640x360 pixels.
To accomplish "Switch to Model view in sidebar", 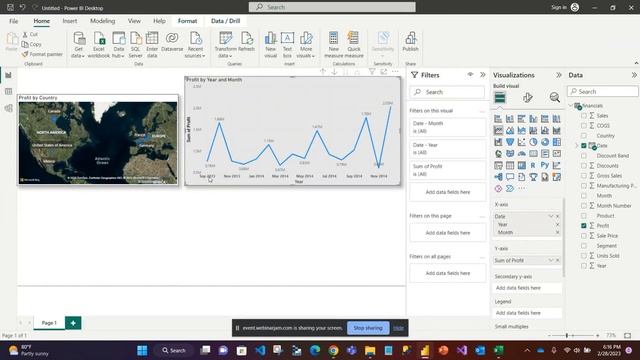I will pos(8,108).
